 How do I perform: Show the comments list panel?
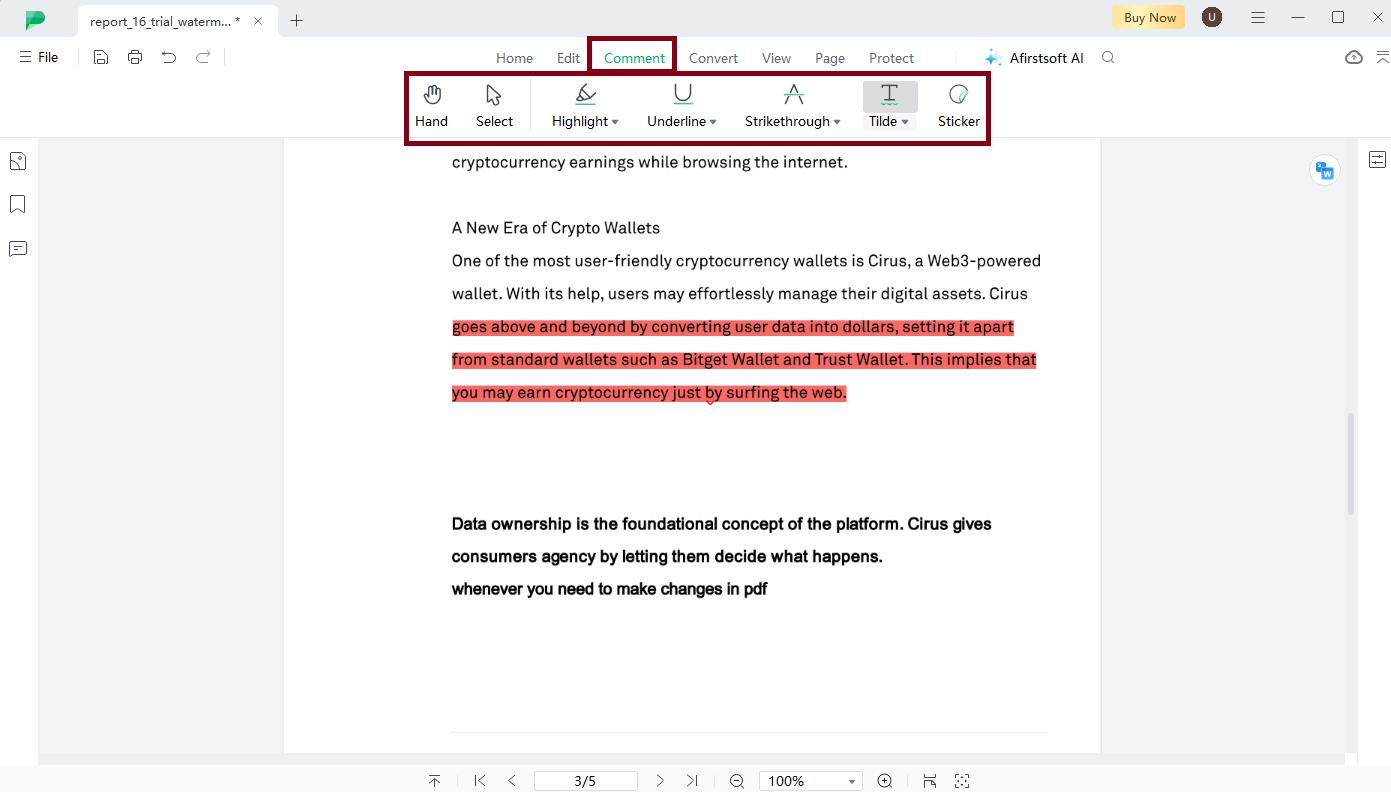[18, 248]
